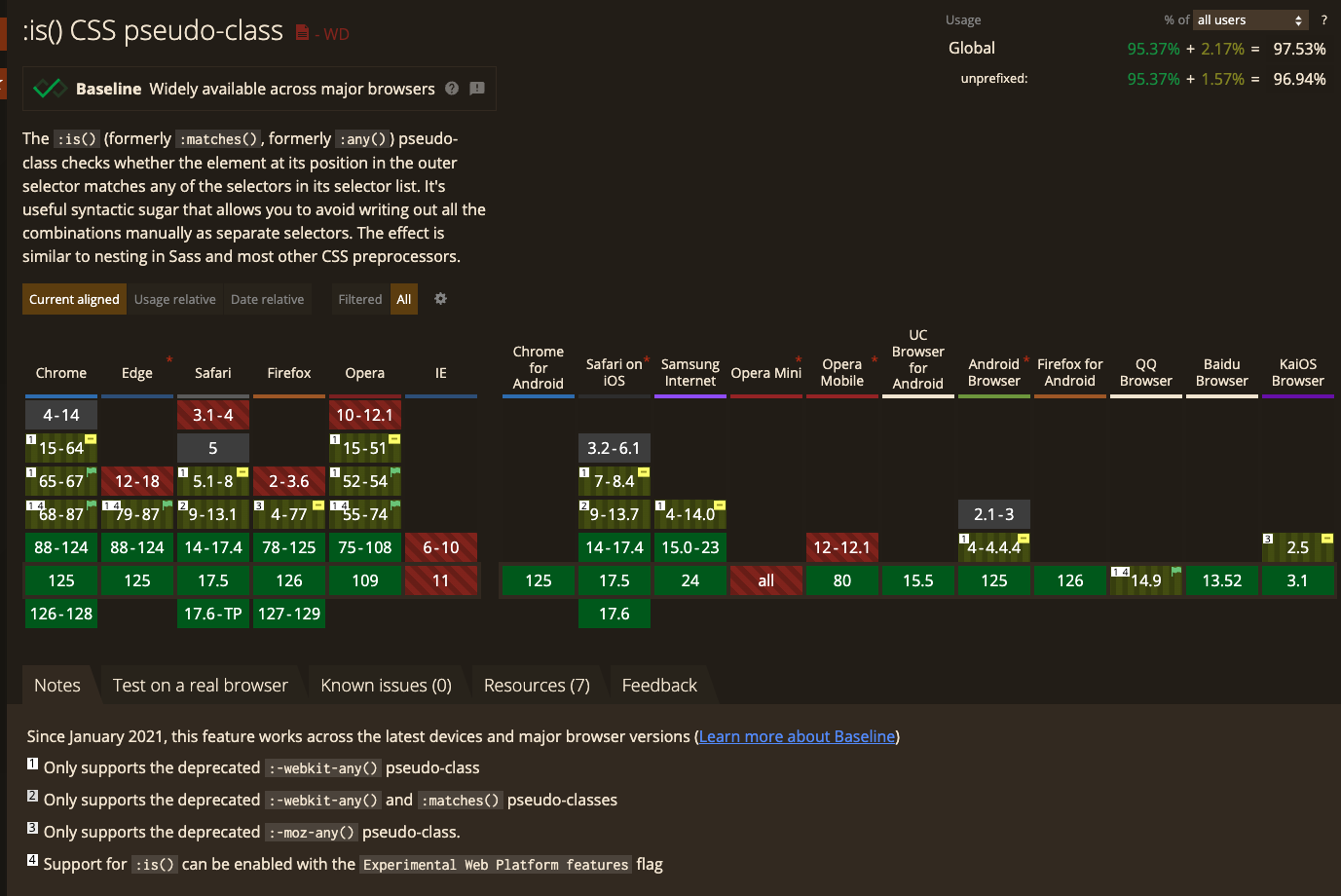
Task: Click the UC Browser for Android header
Action: (918, 359)
